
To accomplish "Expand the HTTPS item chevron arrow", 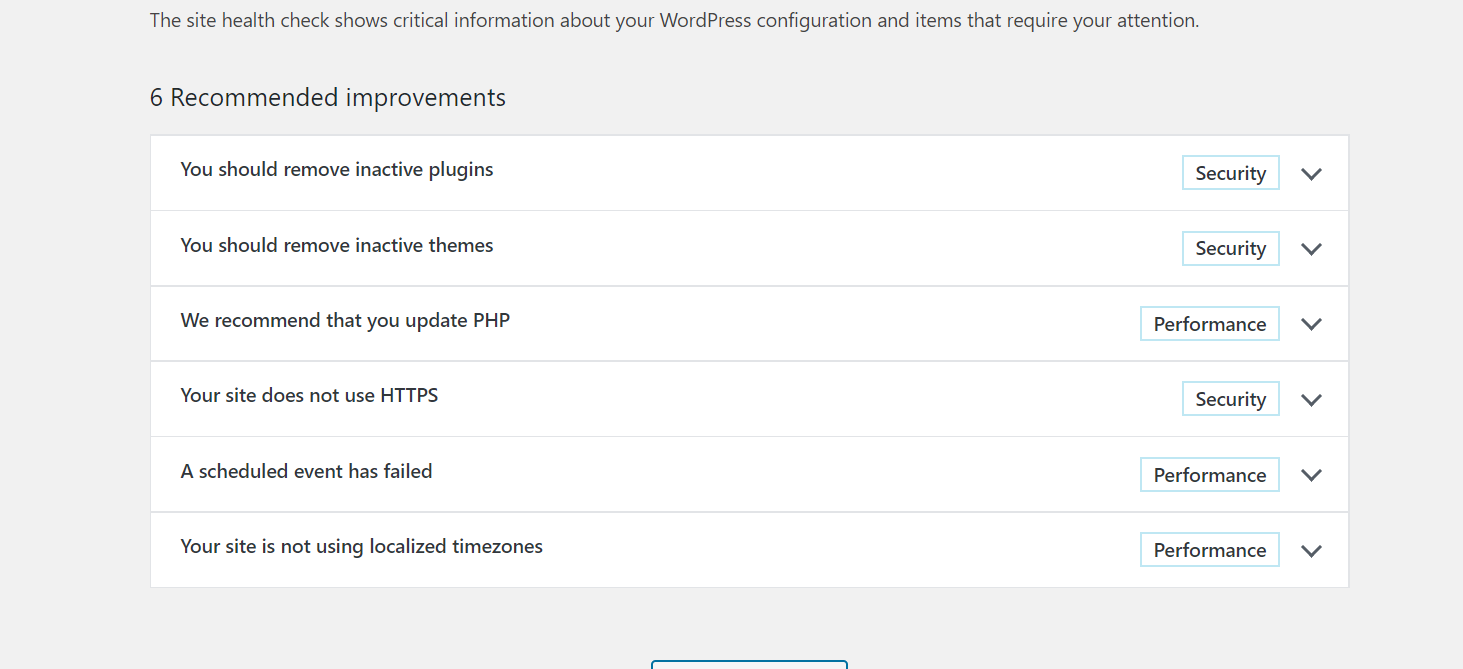I will pos(1311,400).
